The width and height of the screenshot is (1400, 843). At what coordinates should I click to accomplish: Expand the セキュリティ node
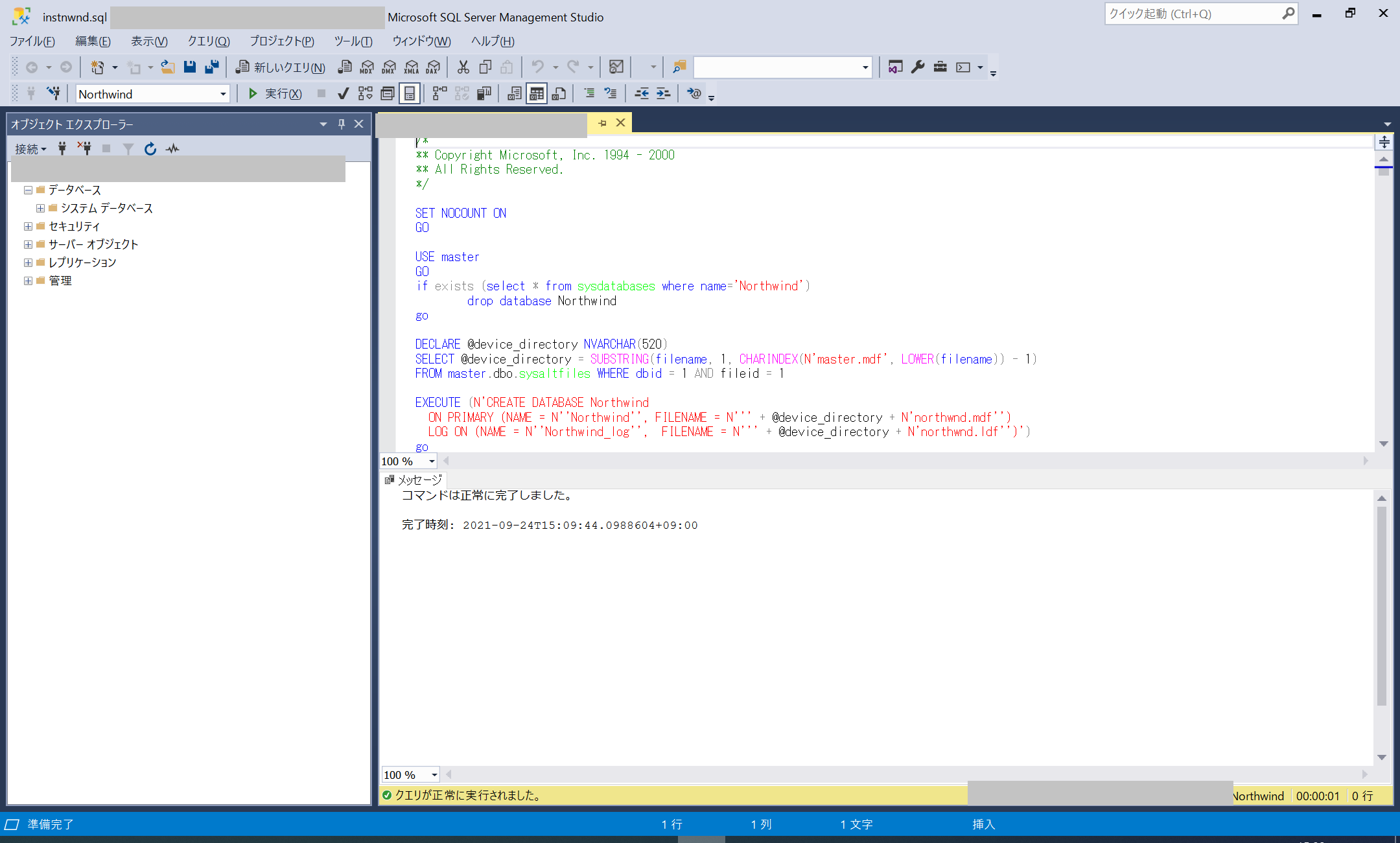28,226
